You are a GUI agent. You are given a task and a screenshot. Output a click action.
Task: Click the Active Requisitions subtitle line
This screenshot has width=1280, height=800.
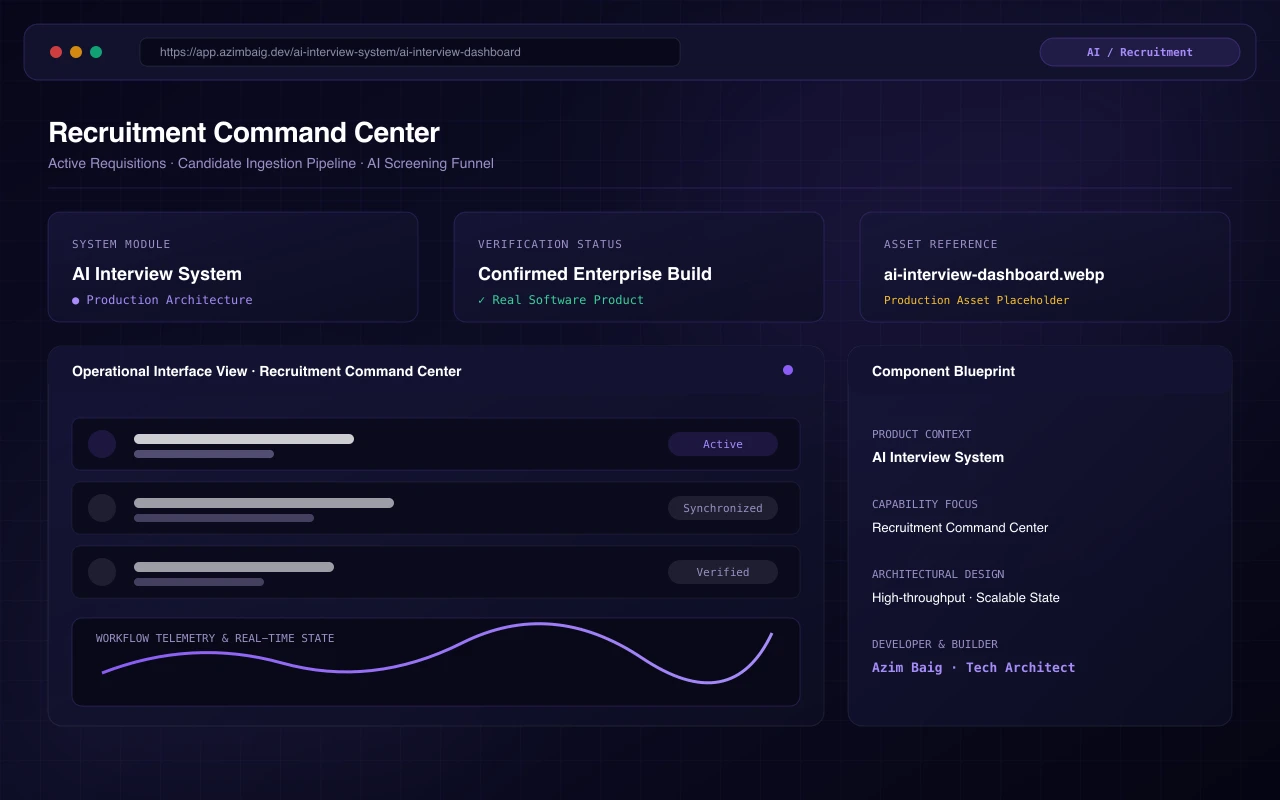point(271,163)
